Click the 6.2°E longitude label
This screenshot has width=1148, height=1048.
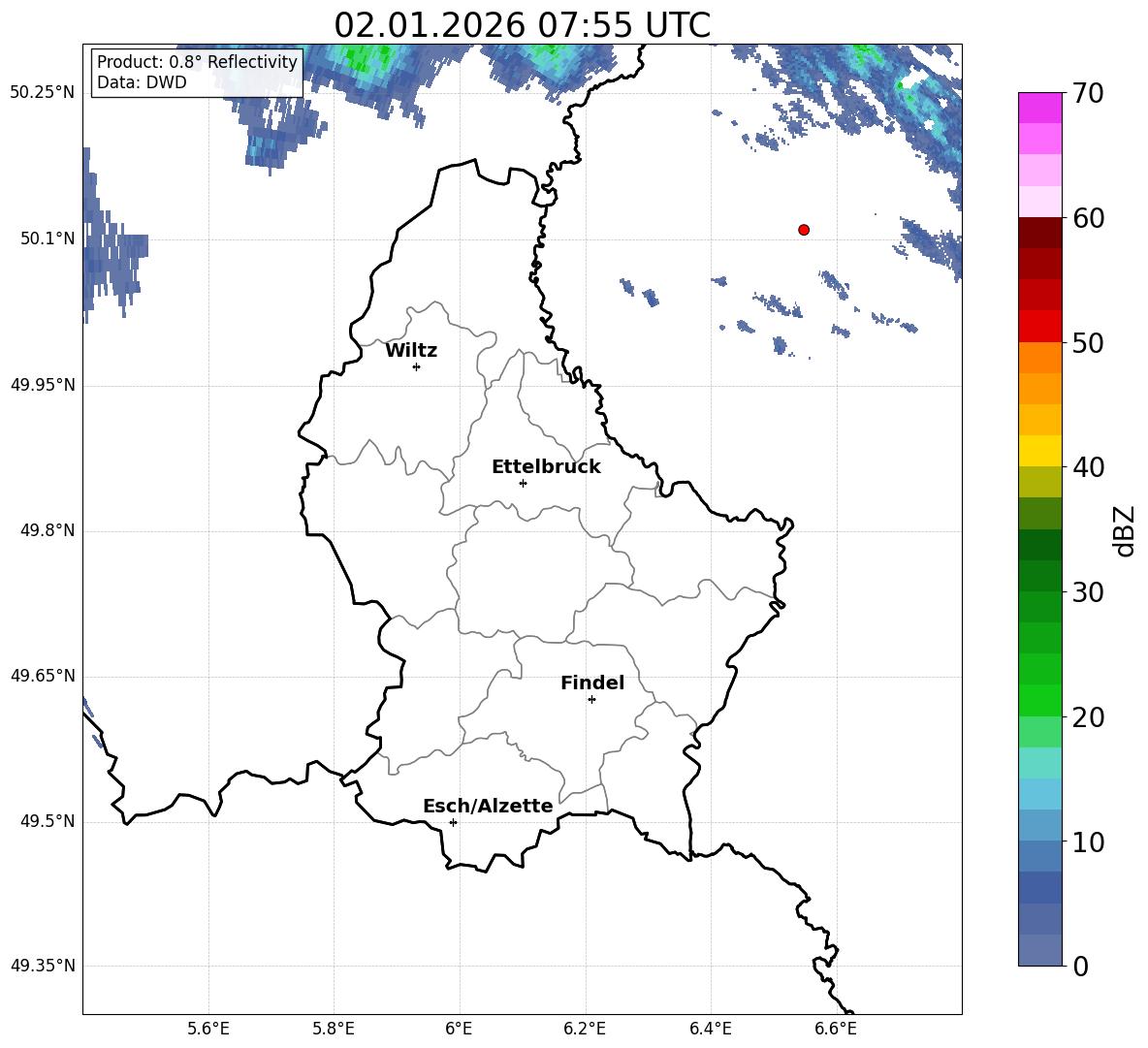(x=585, y=1029)
